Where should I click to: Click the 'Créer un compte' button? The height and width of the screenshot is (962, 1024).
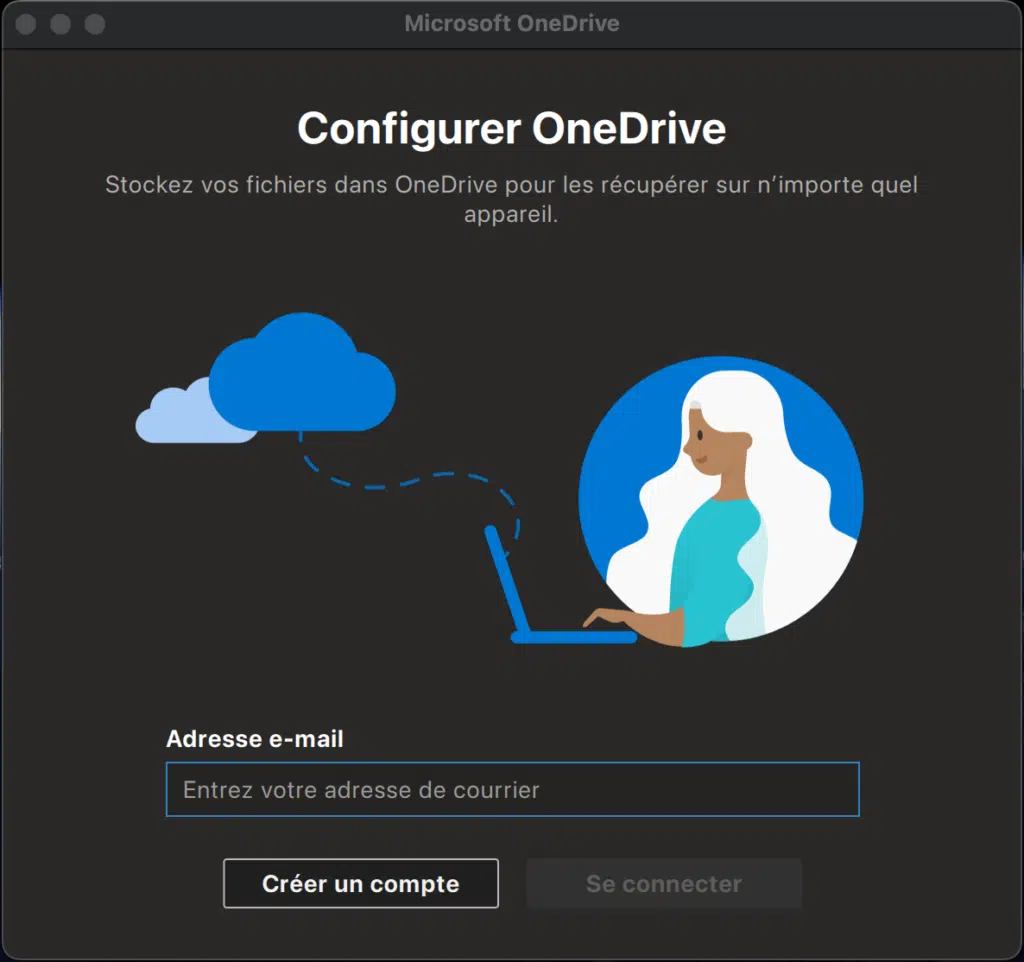coord(360,883)
